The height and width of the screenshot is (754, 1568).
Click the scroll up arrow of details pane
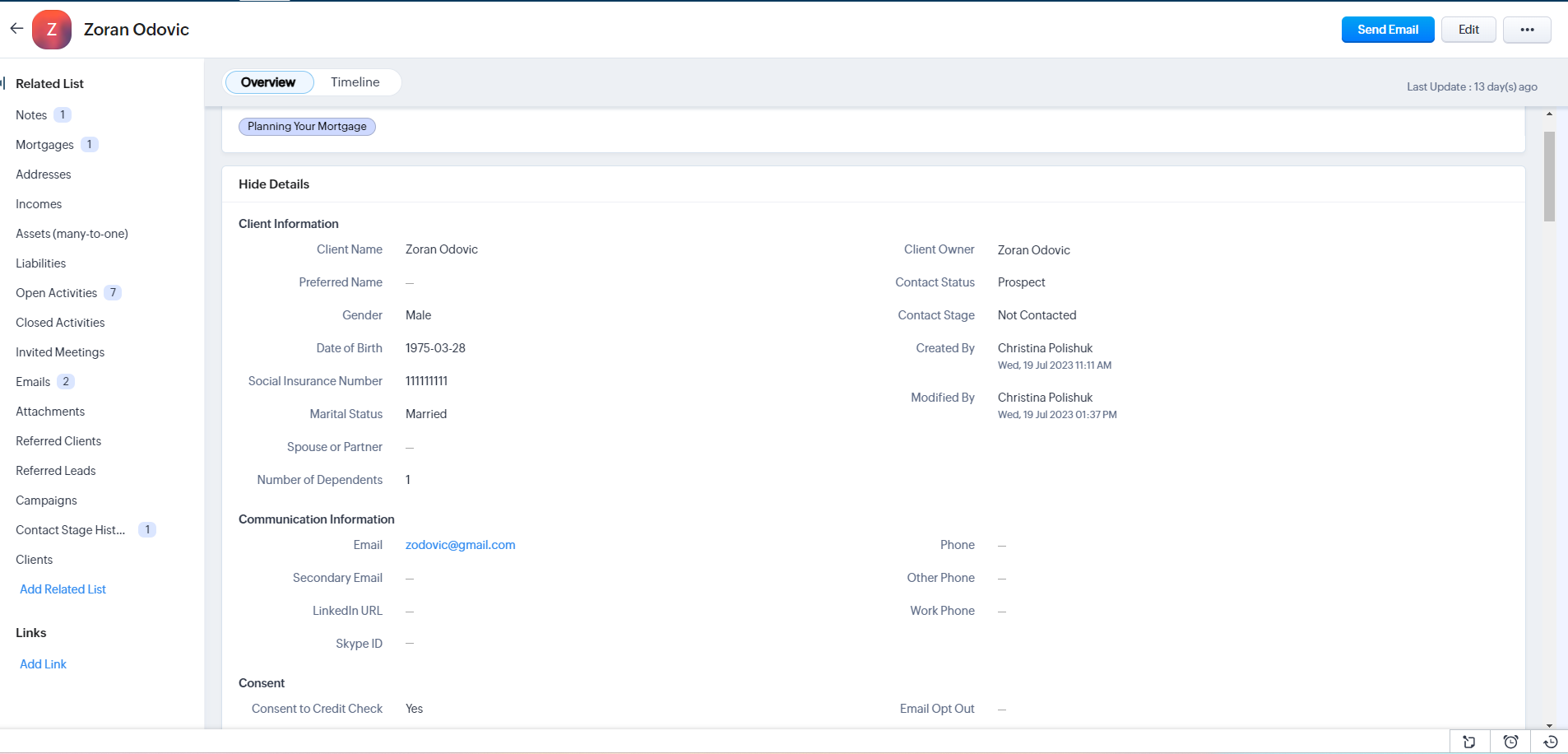coord(1549,114)
